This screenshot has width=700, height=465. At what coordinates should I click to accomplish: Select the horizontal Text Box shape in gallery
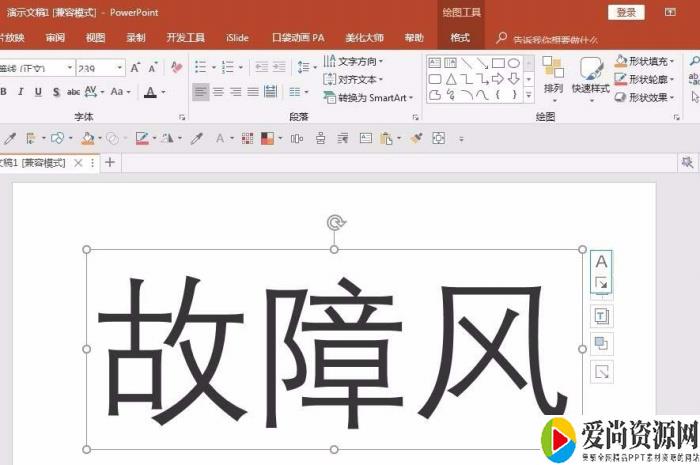434,63
